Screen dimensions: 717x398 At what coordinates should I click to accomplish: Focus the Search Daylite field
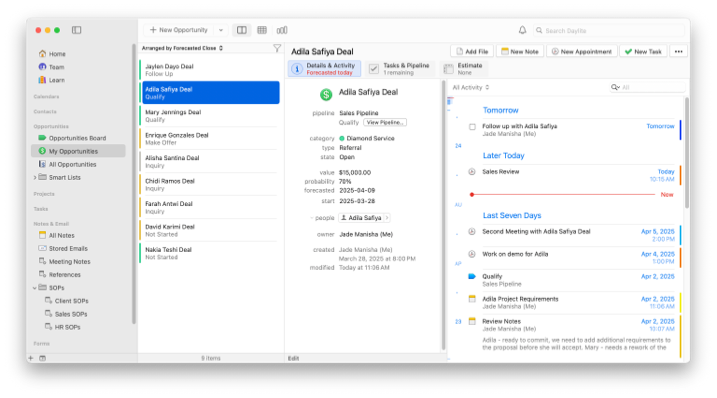point(609,31)
